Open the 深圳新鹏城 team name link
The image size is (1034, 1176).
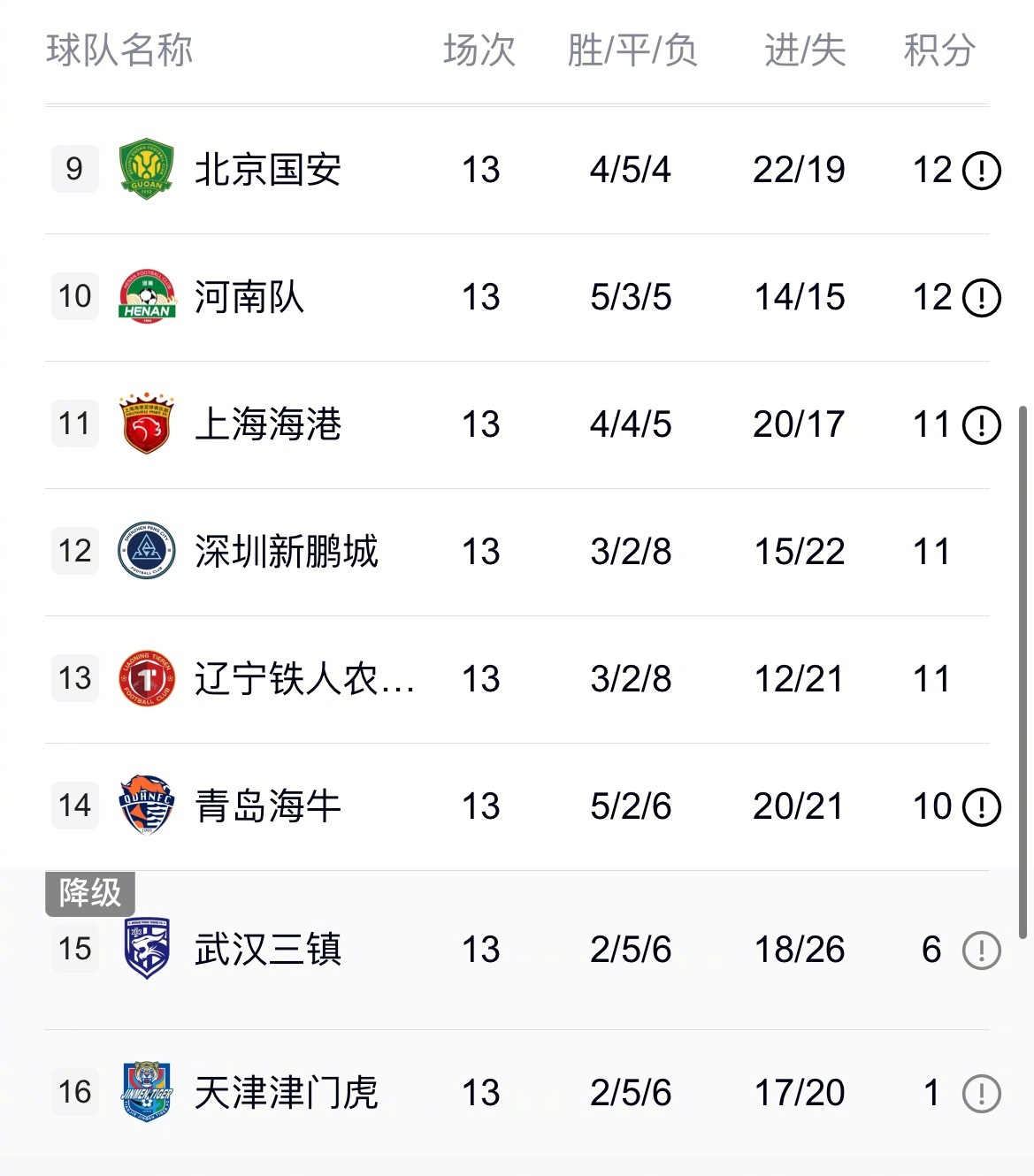coord(287,551)
